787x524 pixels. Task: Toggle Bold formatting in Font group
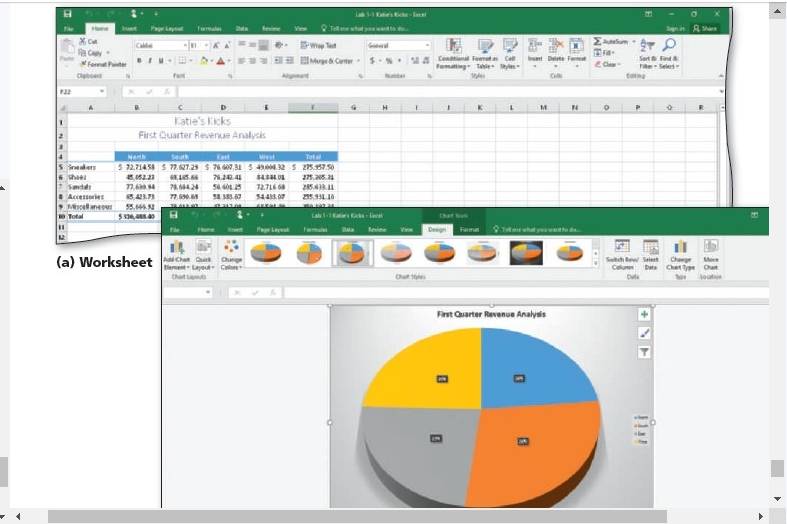(x=139, y=61)
